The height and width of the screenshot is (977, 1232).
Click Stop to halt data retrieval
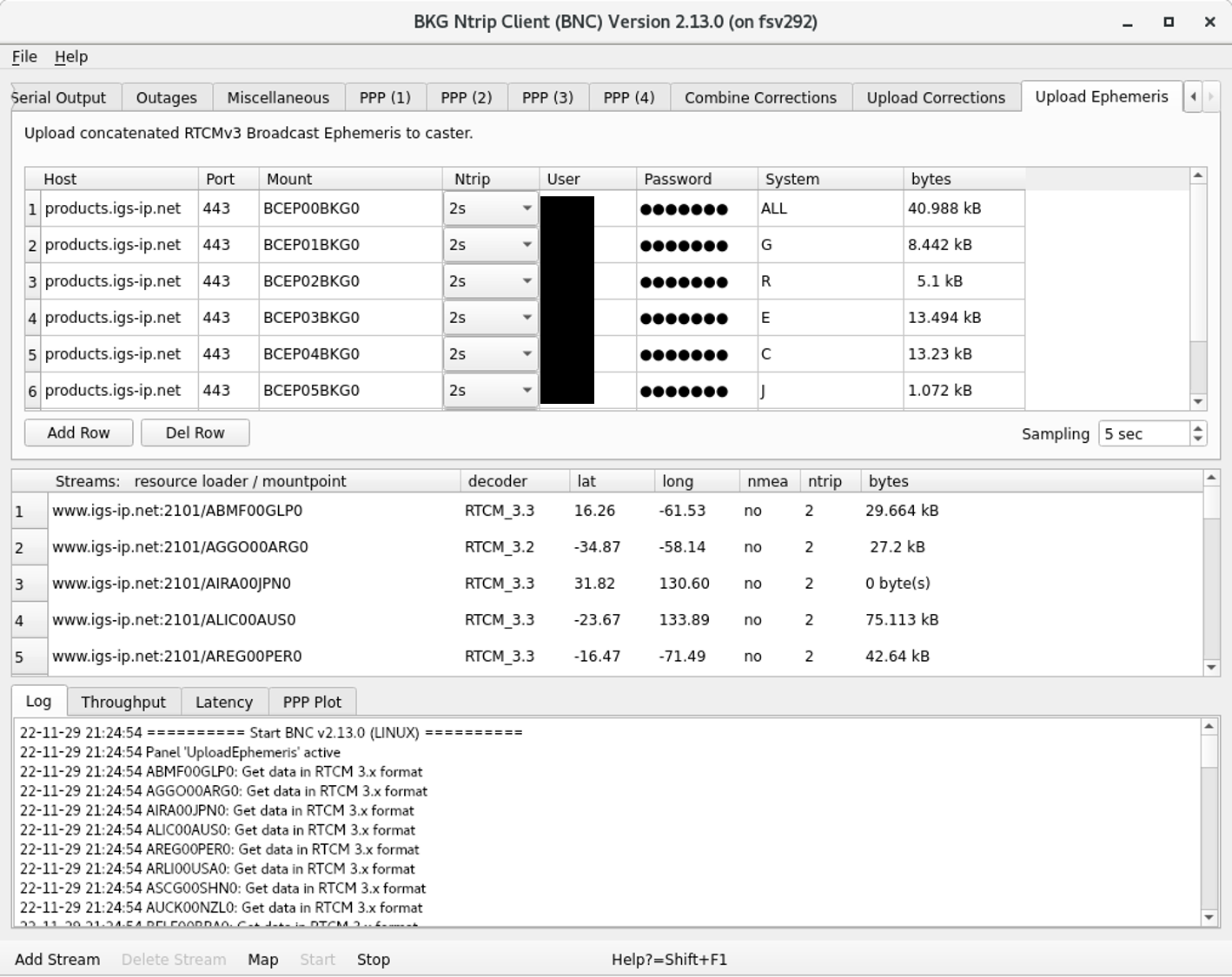point(373,960)
